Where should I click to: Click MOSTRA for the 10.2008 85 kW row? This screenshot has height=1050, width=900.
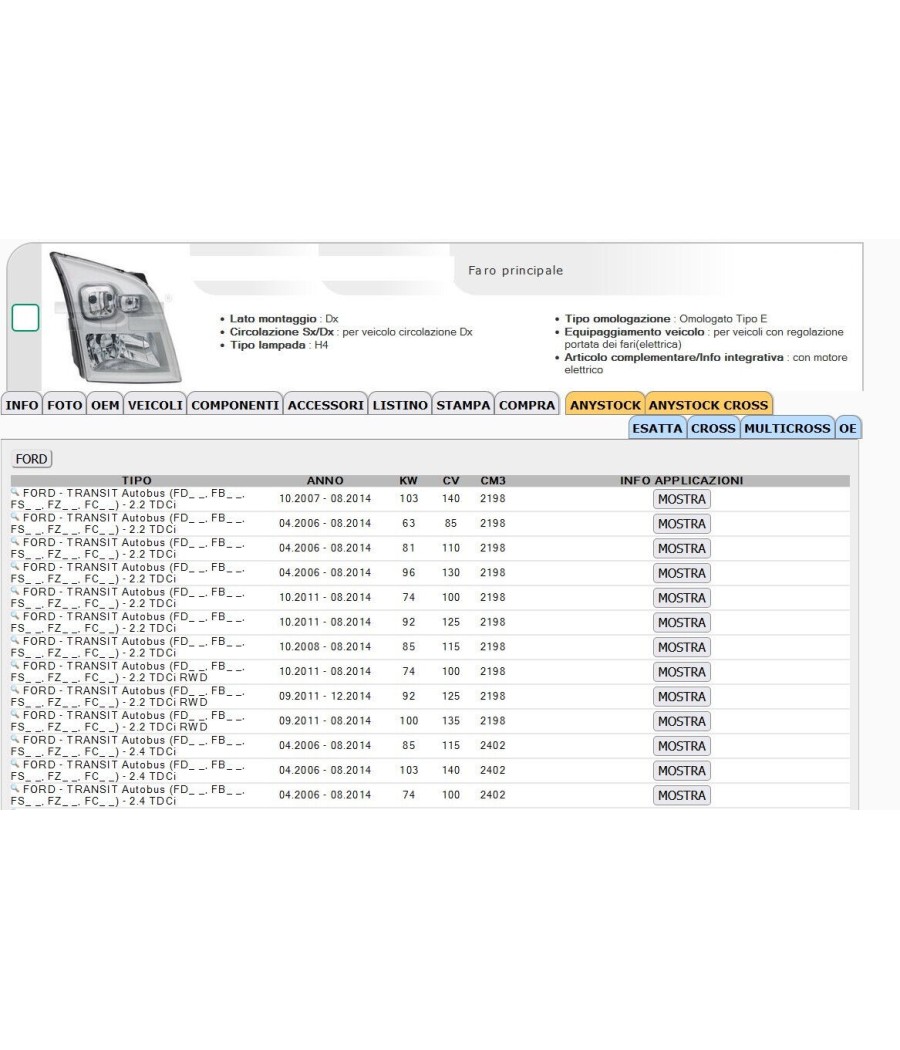coord(682,648)
